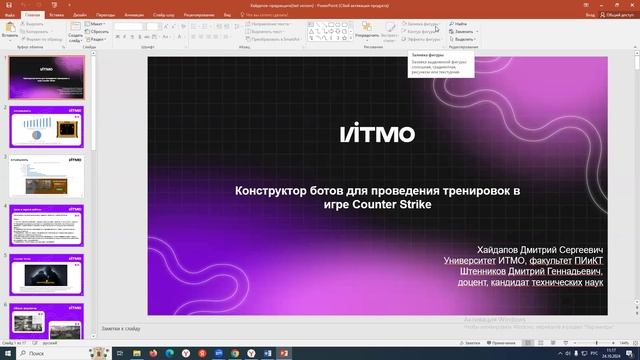Open Microsoft Edge from the taskbar
This screenshot has height=360, width=640.
[x=169, y=353]
